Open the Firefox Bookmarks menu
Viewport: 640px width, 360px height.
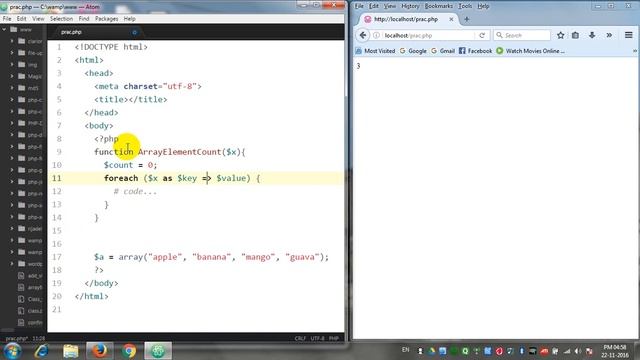pyautogui.click(x=438, y=6)
